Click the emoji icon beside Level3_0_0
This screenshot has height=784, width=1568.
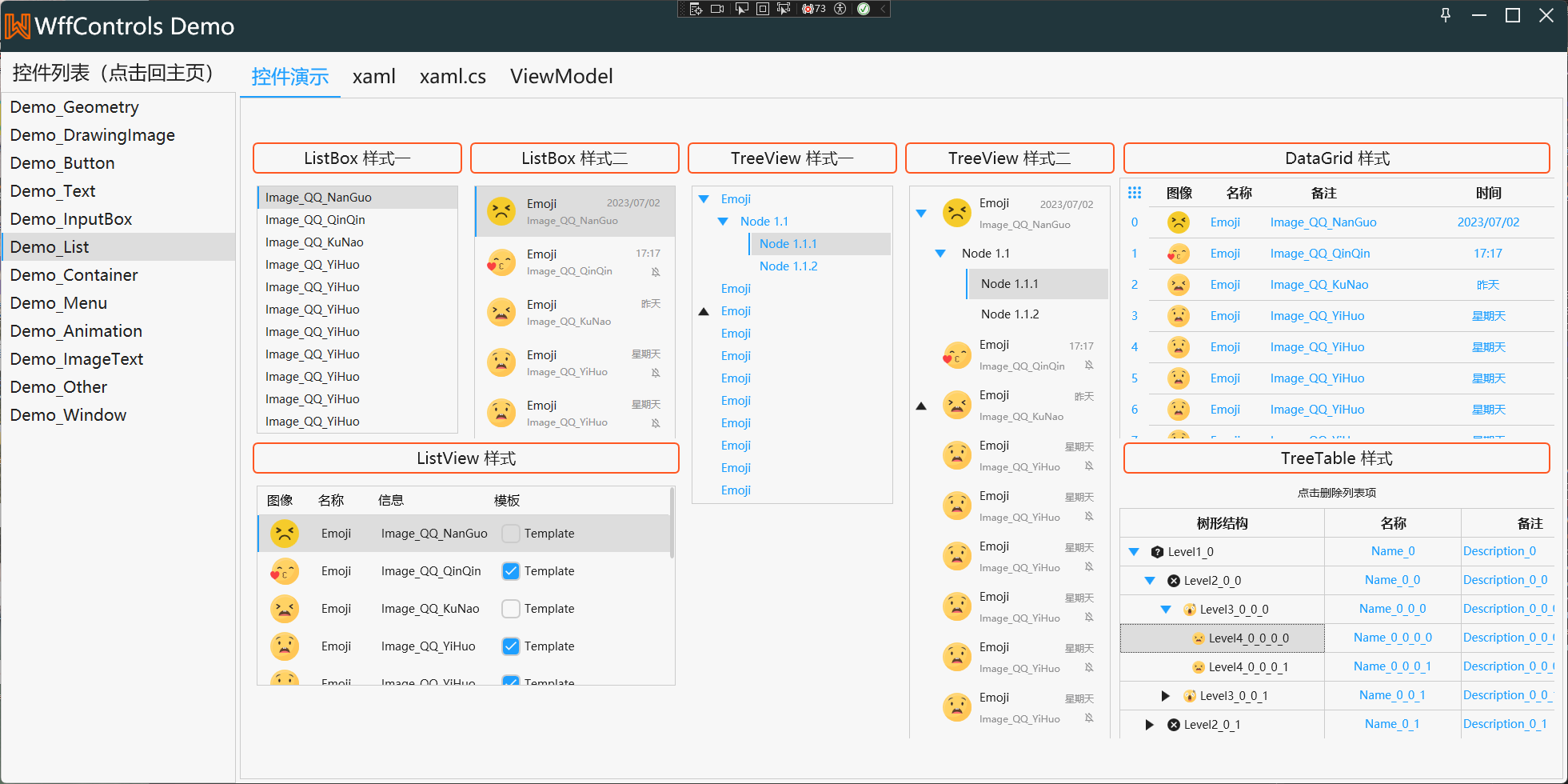point(1190,610)
